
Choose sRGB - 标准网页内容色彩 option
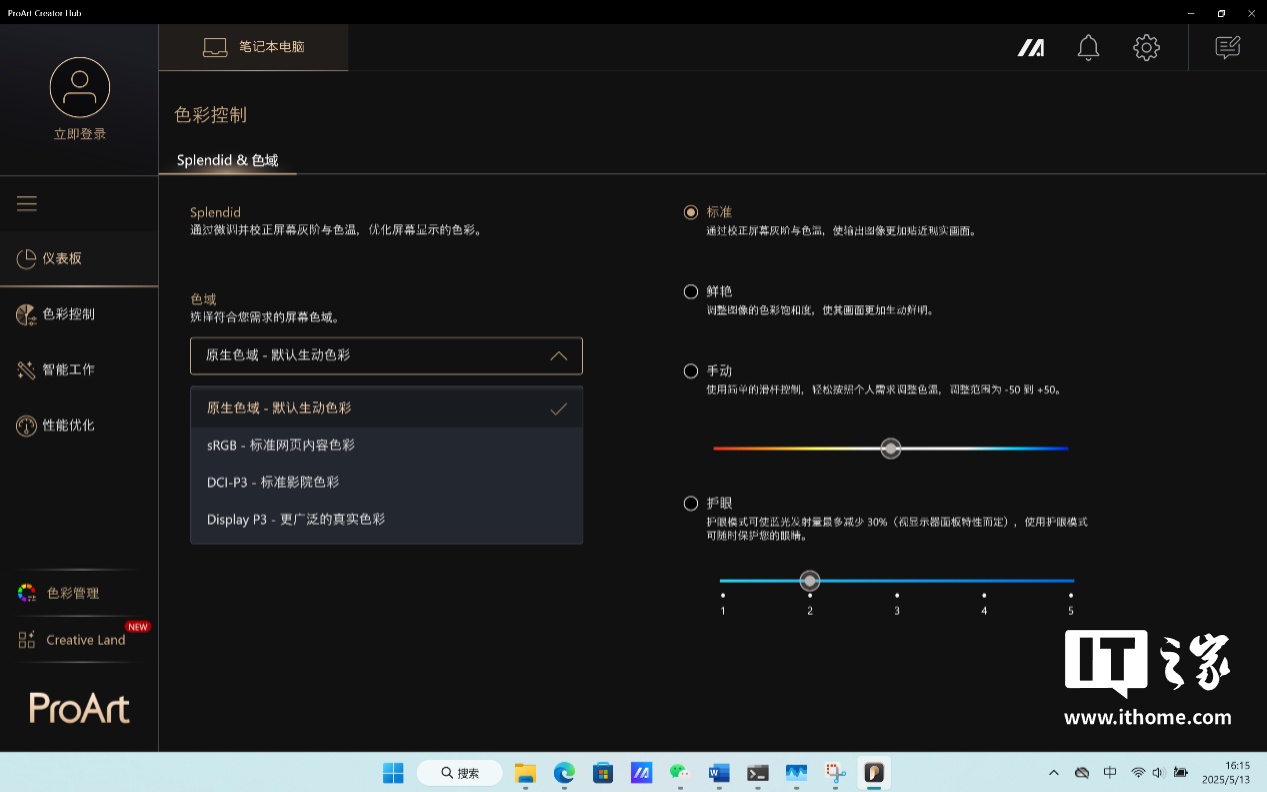281,445
